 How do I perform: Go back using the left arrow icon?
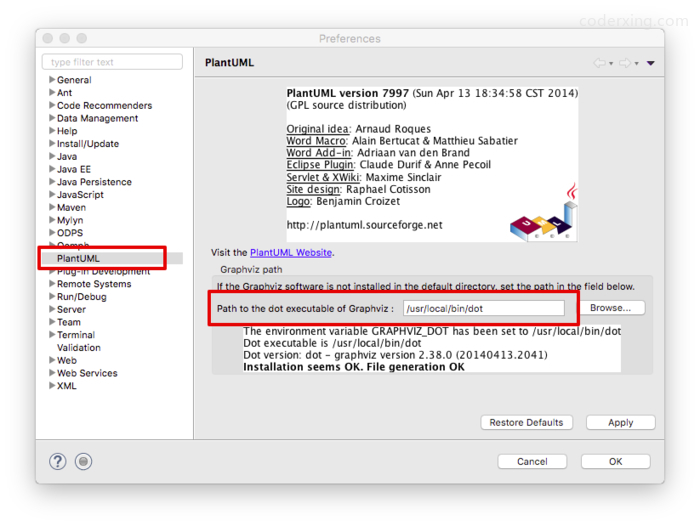(599, 63)
